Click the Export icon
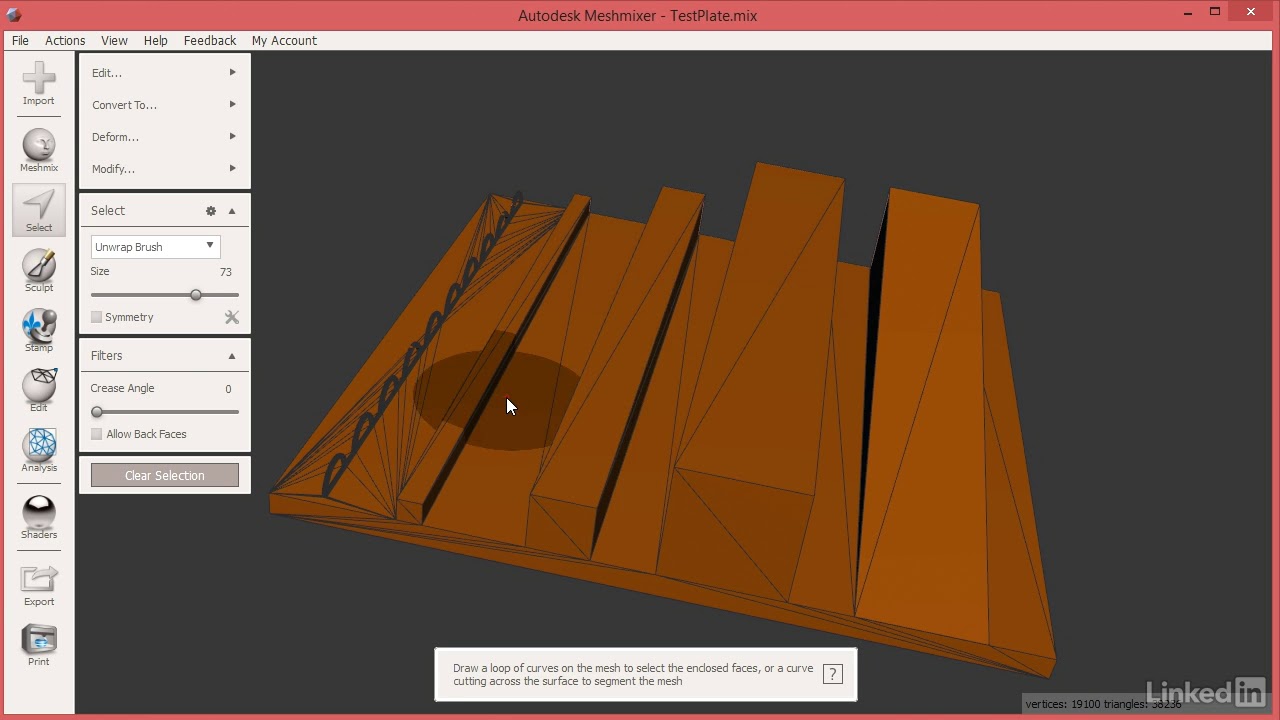 [39, 585]
